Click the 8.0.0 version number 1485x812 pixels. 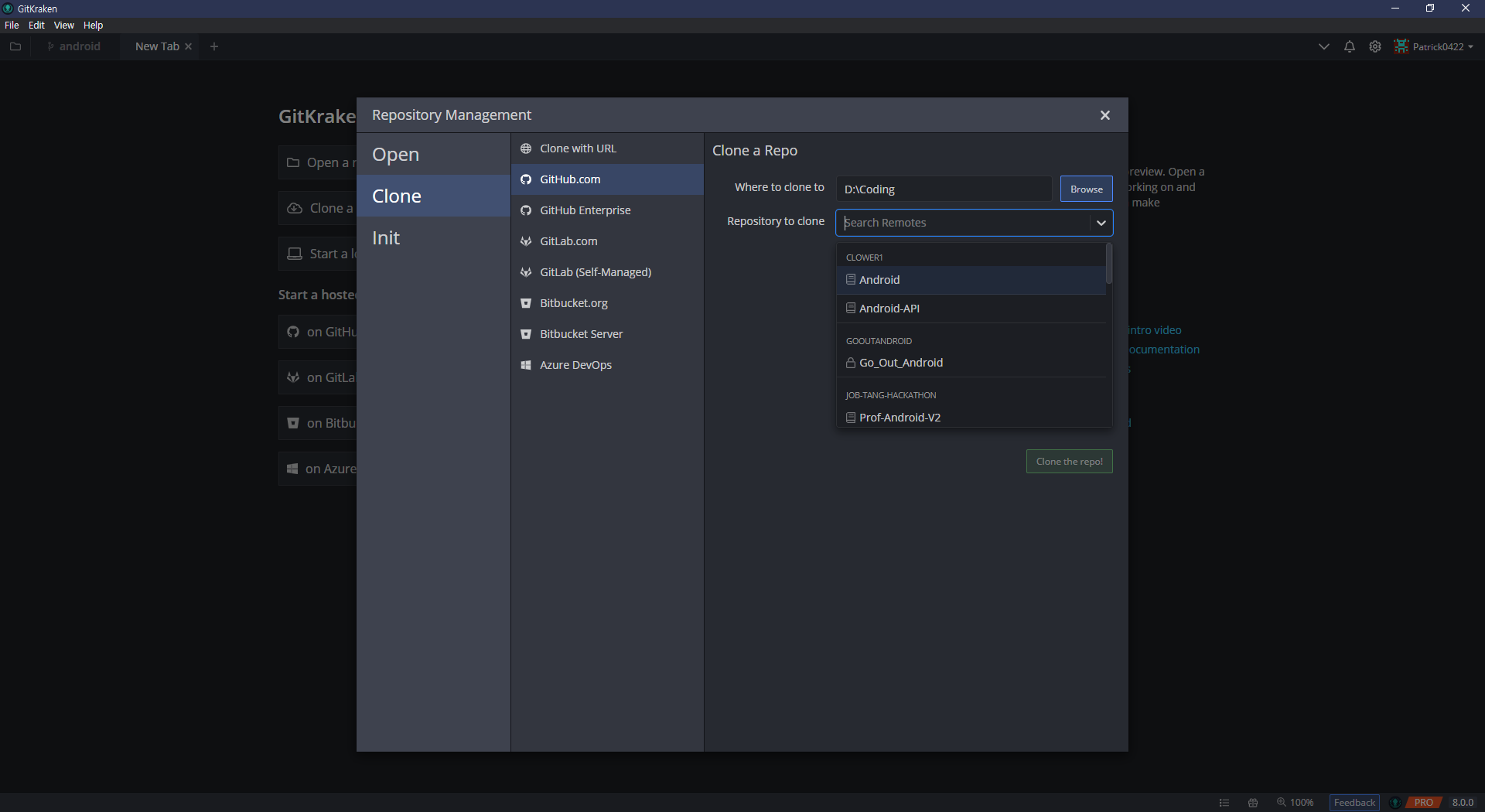pyautogui.click(x=1463, y=803)
